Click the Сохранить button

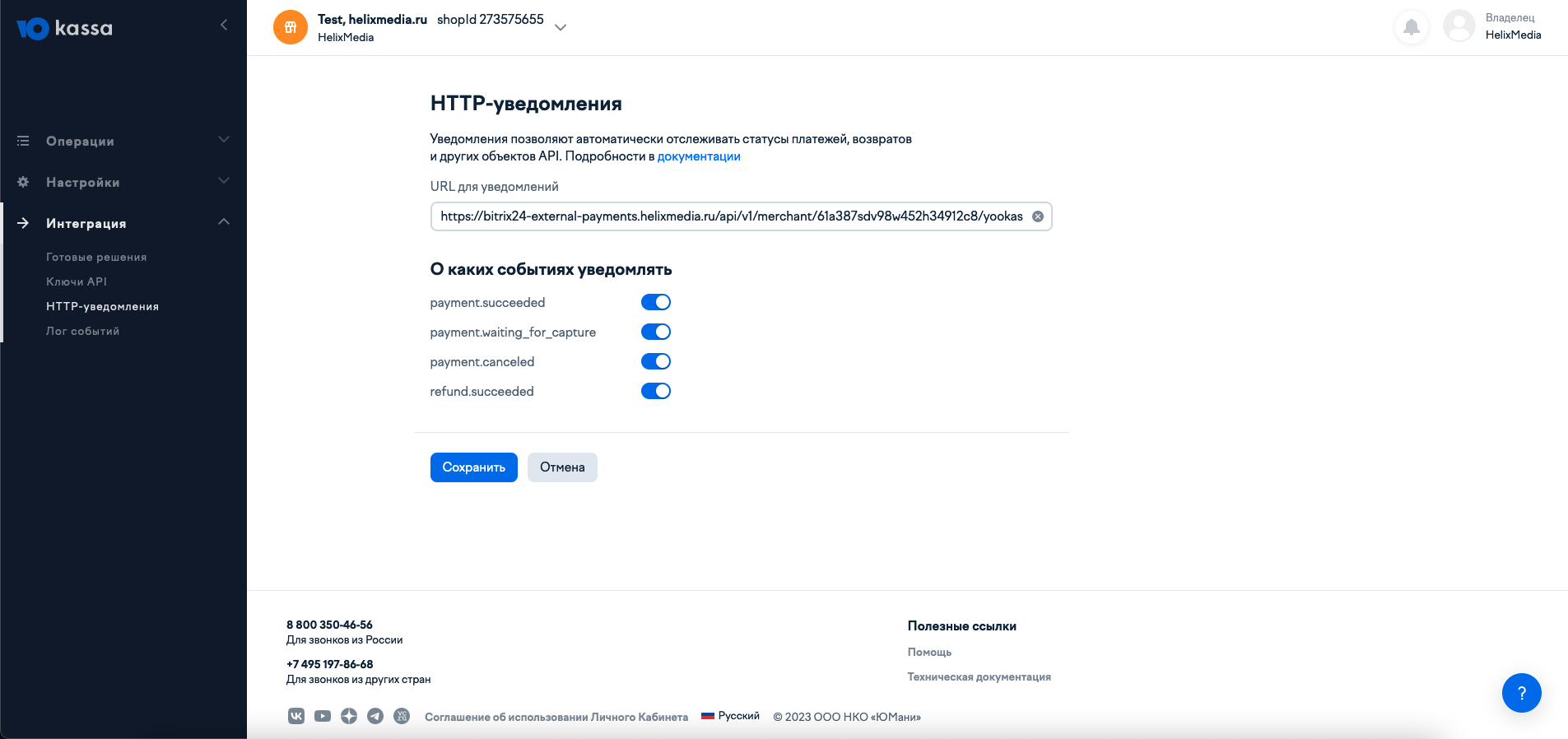pyautogui.click(x=474, y=467)
